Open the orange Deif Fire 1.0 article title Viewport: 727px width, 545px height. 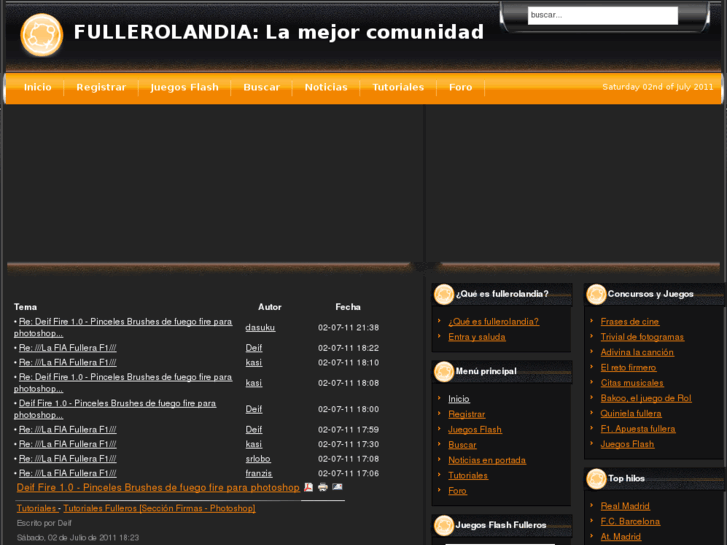point(158,487)
